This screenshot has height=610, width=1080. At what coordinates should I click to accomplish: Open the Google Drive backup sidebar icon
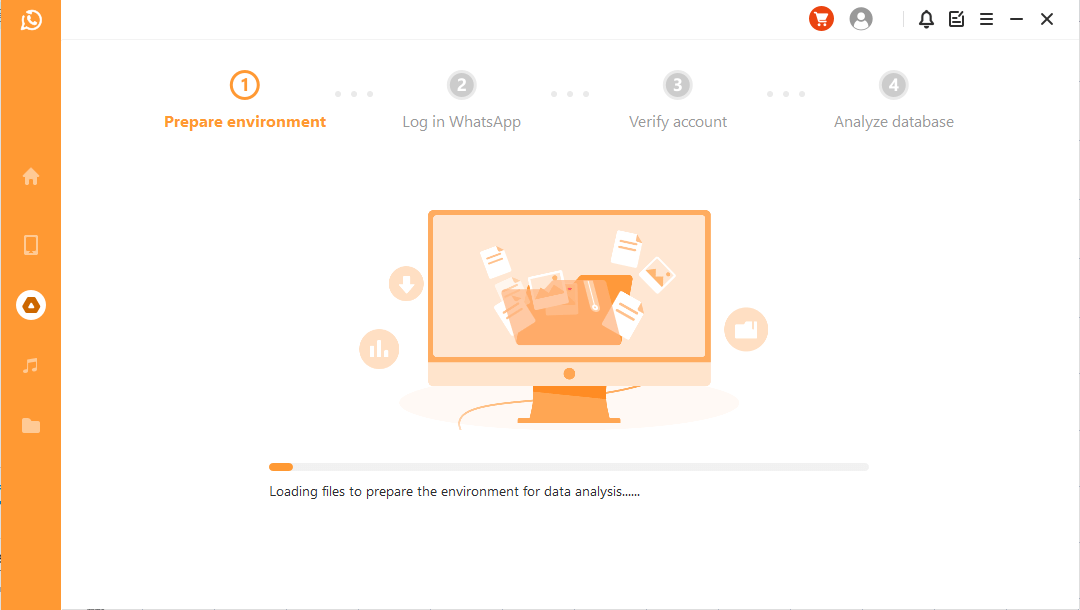point(31,305)
